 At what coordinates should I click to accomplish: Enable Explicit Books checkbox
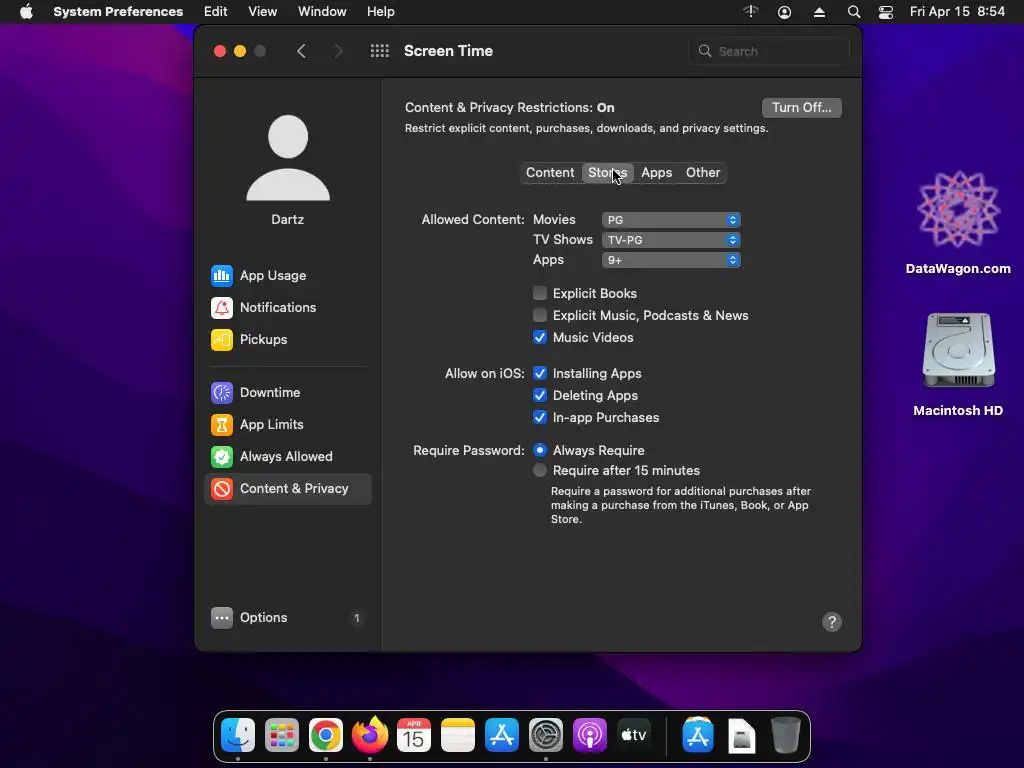[539, 293]
